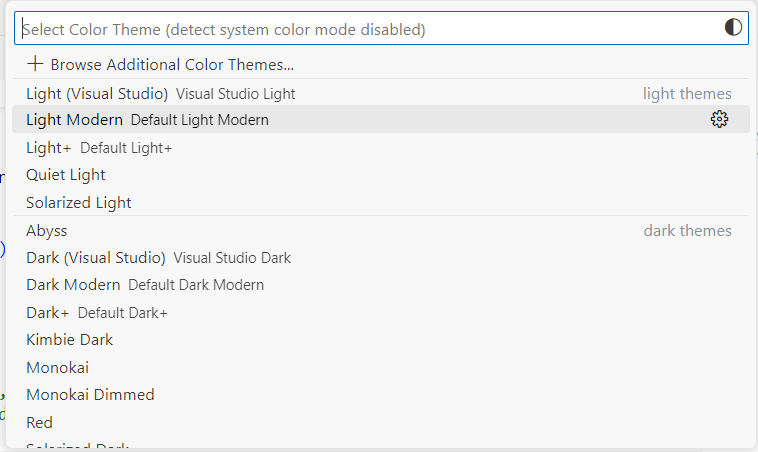Select the Red theme
The height and width of the screenshot is (452, 758).
pos(381,422)
